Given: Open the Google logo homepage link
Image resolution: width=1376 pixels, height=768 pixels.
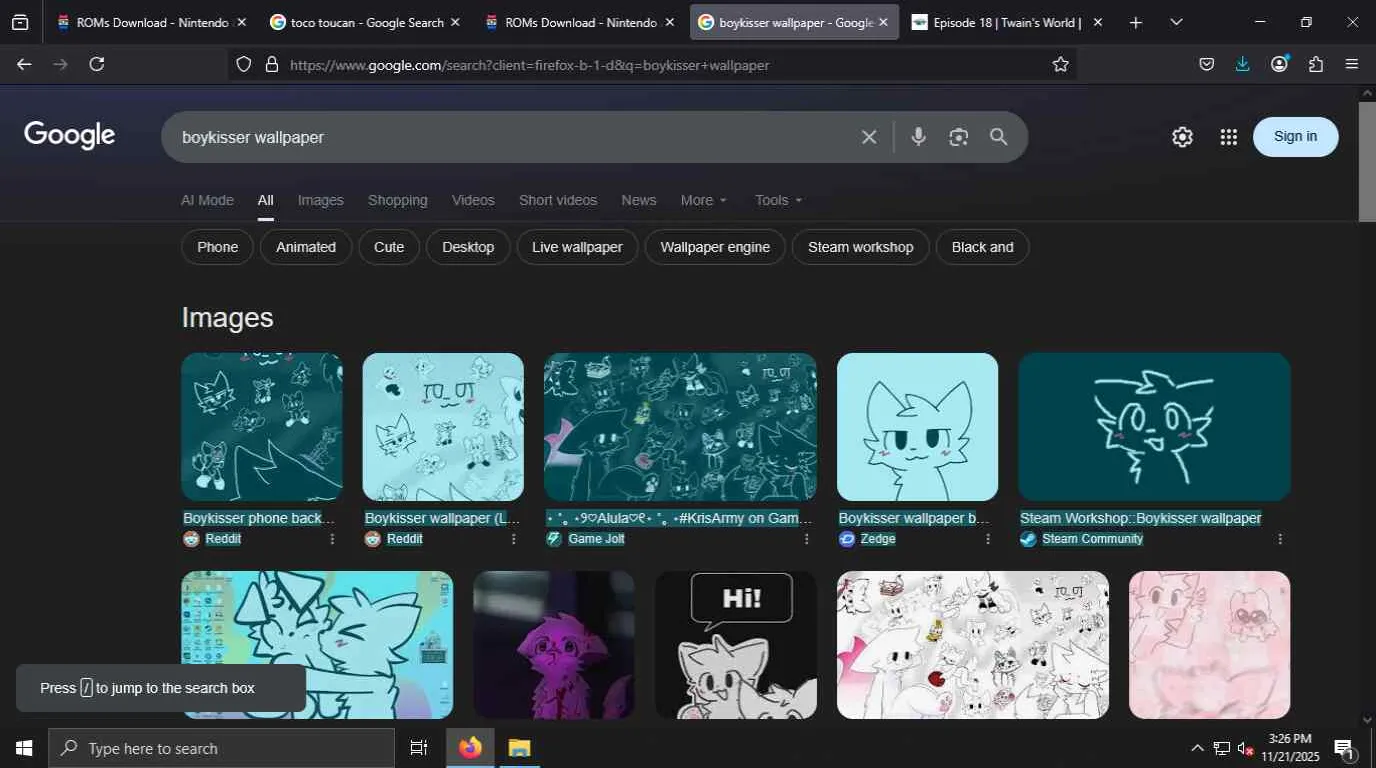Looking at the screenshot, I should [70, 136].
